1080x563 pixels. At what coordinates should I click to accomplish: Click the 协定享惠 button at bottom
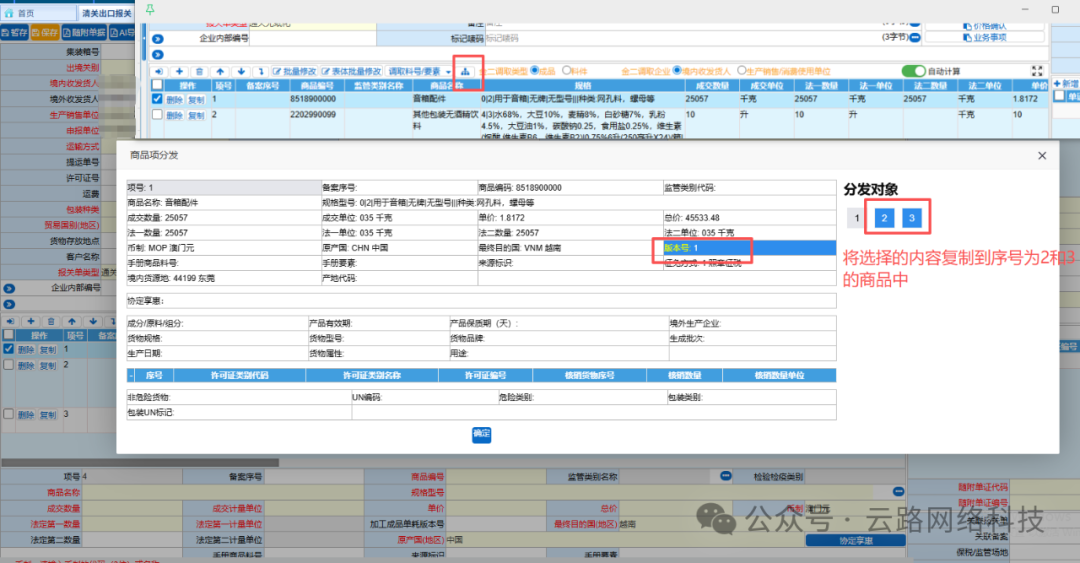855,541
